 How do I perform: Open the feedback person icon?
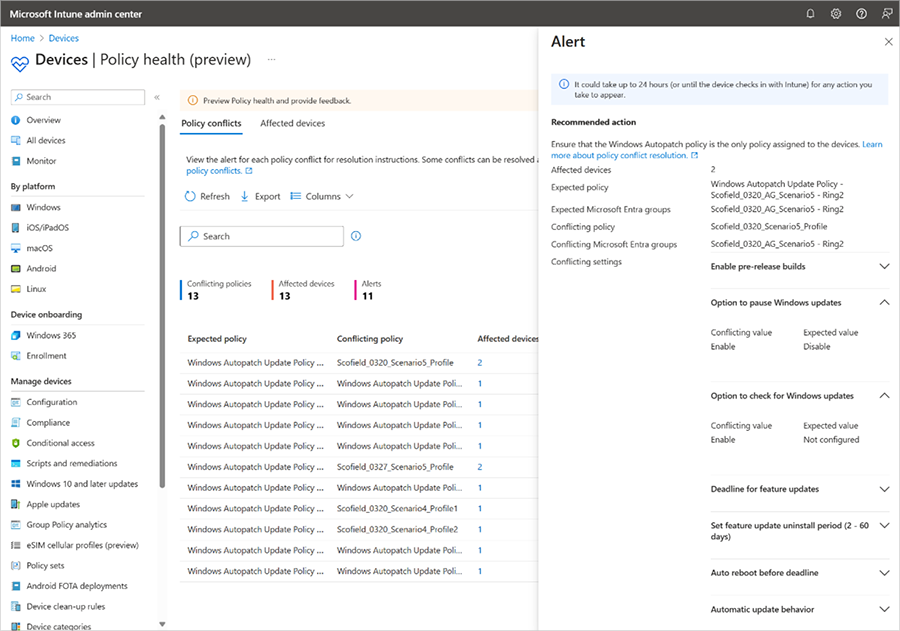coord(887,13)
